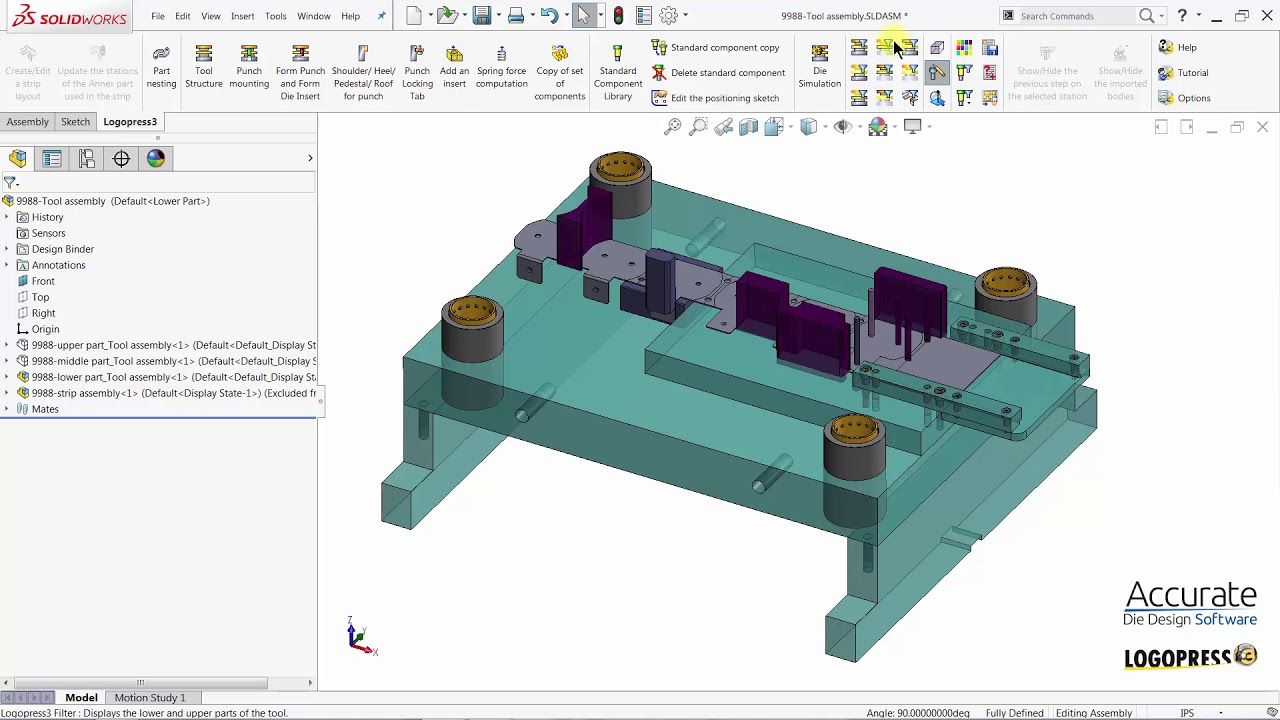The width and height of the screenshot is (1280, 720).
Task: Click the Section View icon
Action: click(x=749, y=126)
